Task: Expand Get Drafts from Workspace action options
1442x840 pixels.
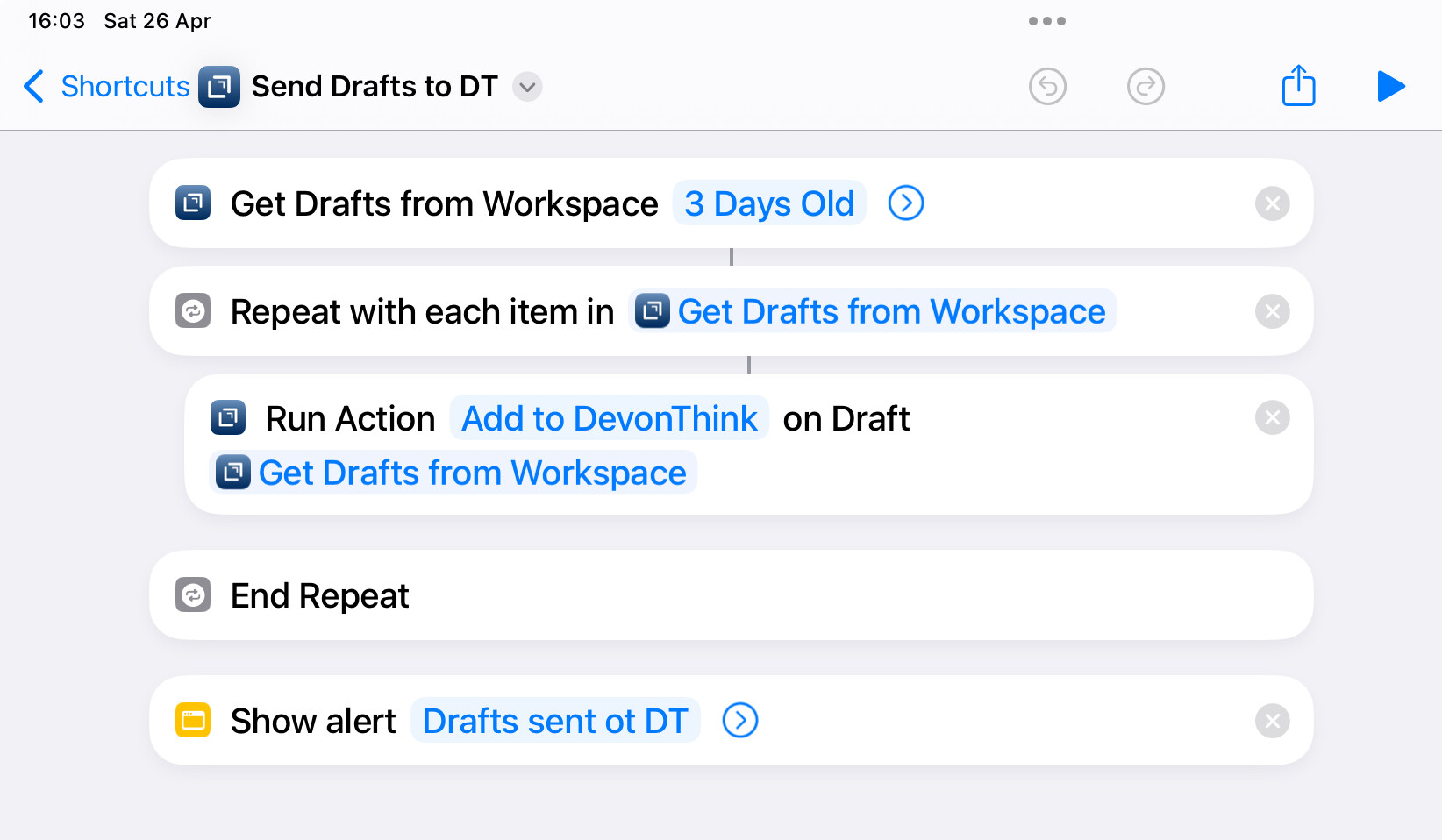Action: [906, 203]
